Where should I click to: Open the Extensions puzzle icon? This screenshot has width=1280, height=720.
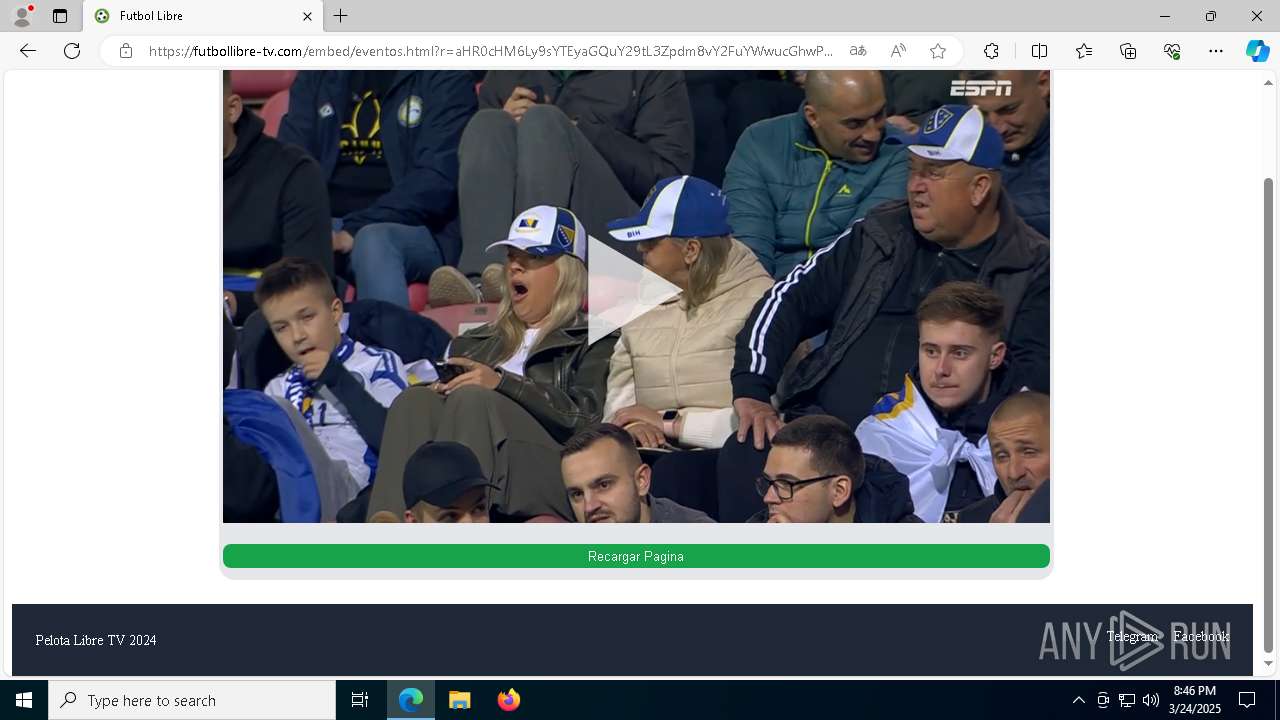[991, 51]
